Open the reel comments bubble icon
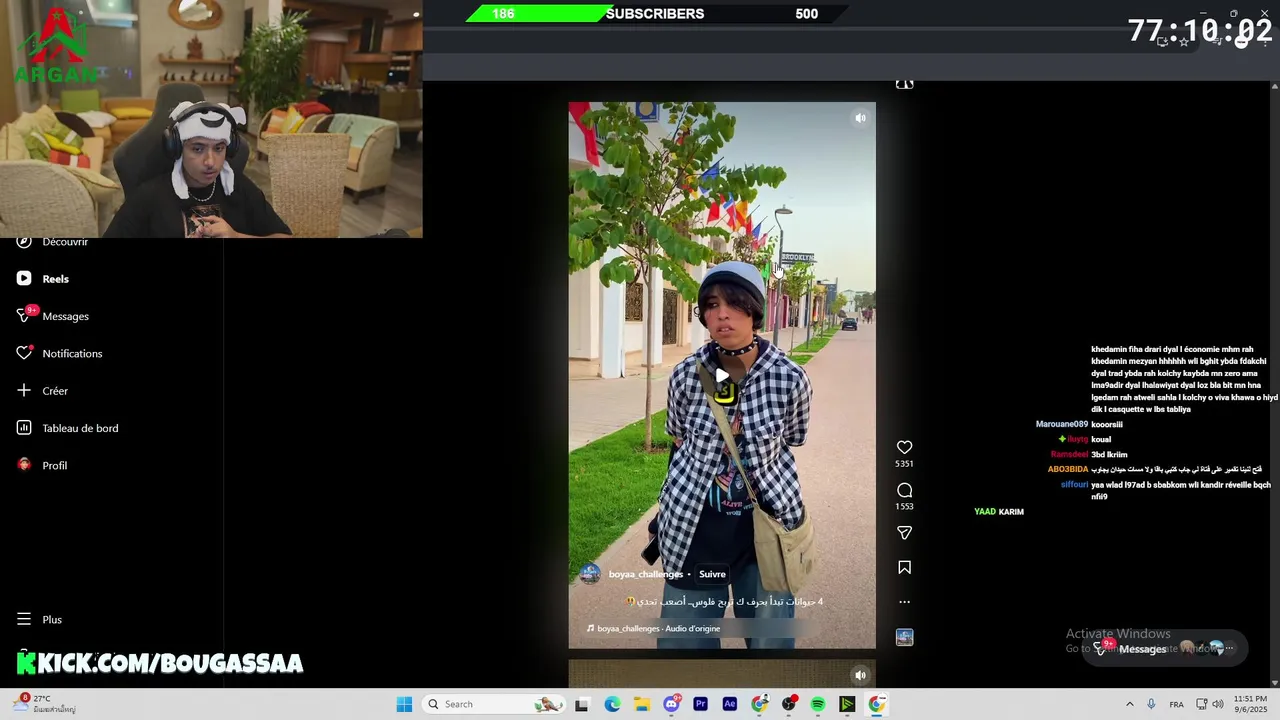 (x=904, y=490)
